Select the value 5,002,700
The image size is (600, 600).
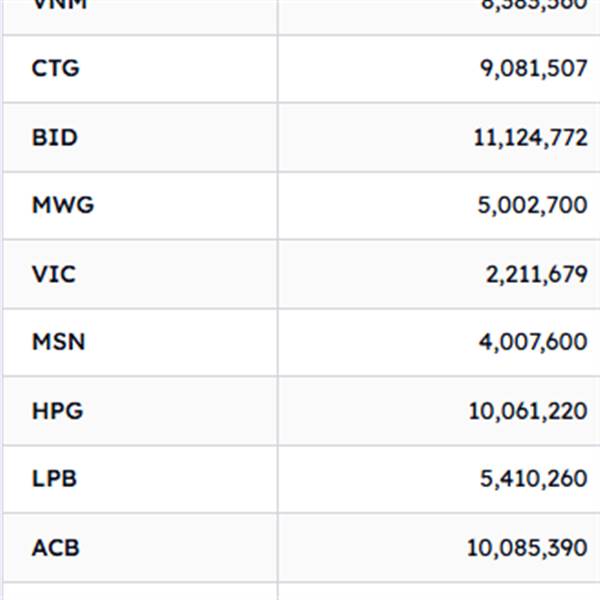pyautogui.click(x=533, y=205)
